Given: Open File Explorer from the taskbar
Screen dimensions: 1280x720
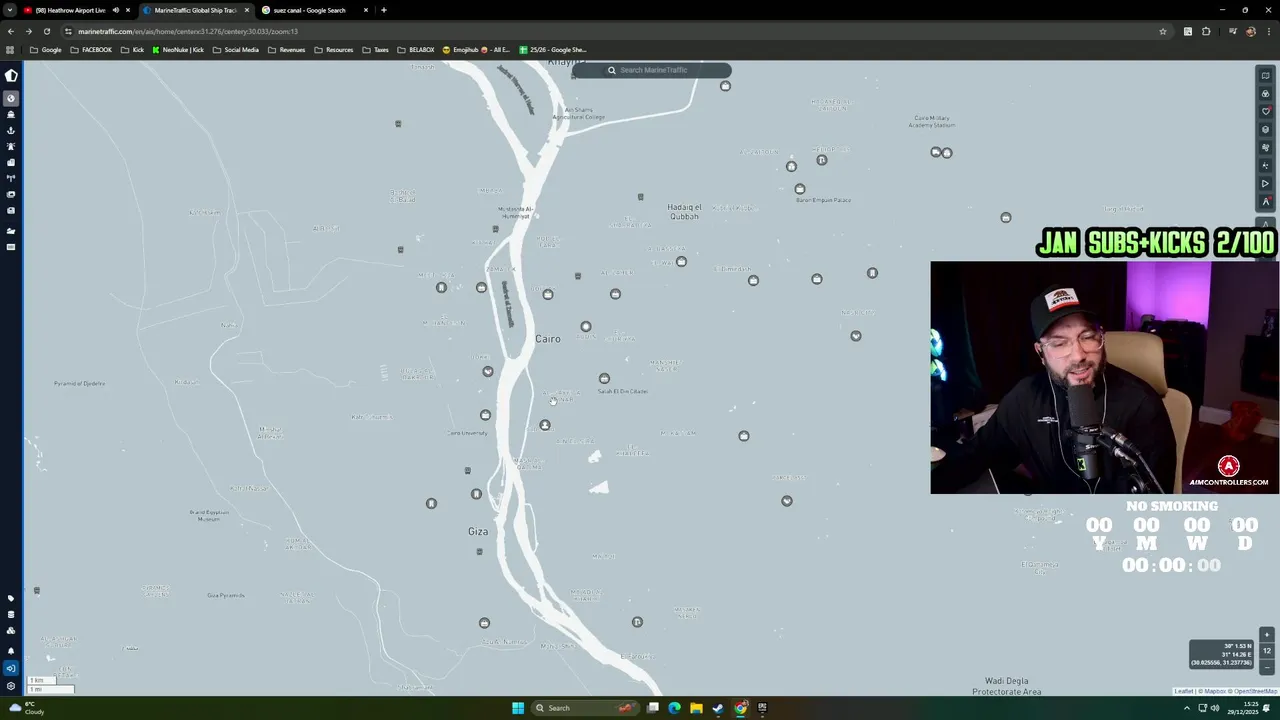Looking at the screenshot, I should (696, 708).
